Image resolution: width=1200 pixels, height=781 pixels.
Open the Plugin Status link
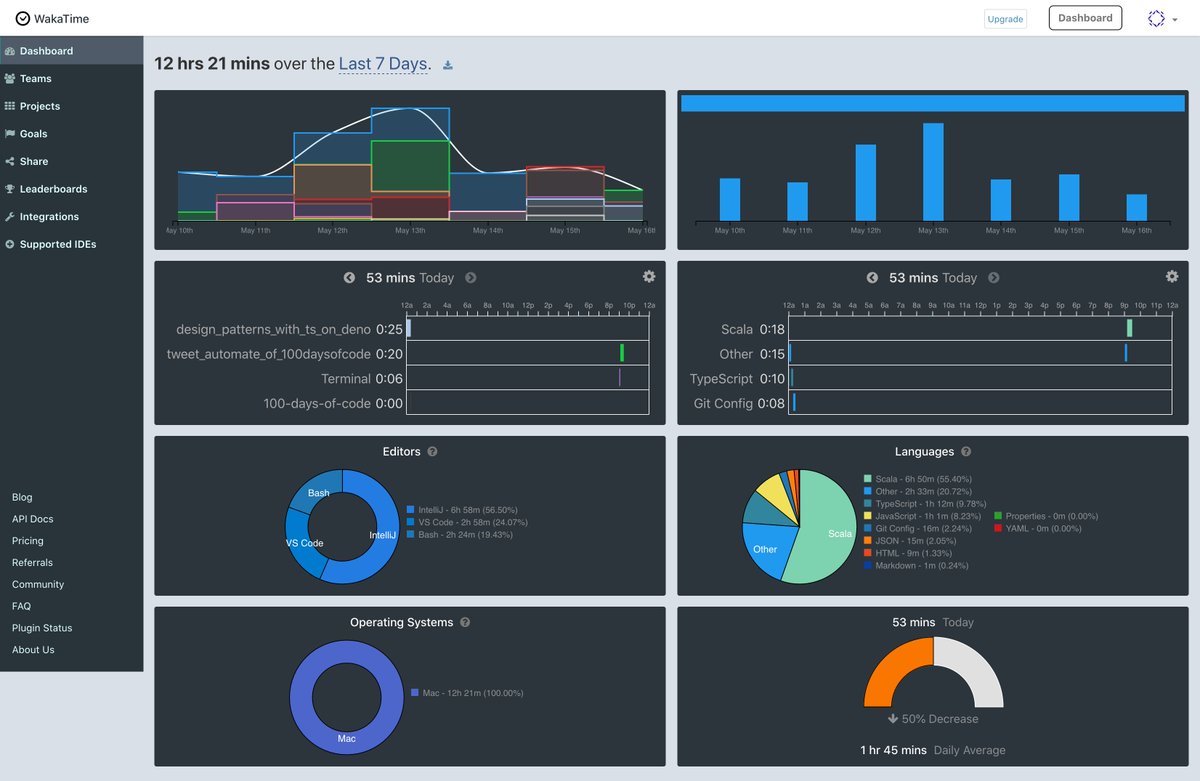[x=42, y=628]
